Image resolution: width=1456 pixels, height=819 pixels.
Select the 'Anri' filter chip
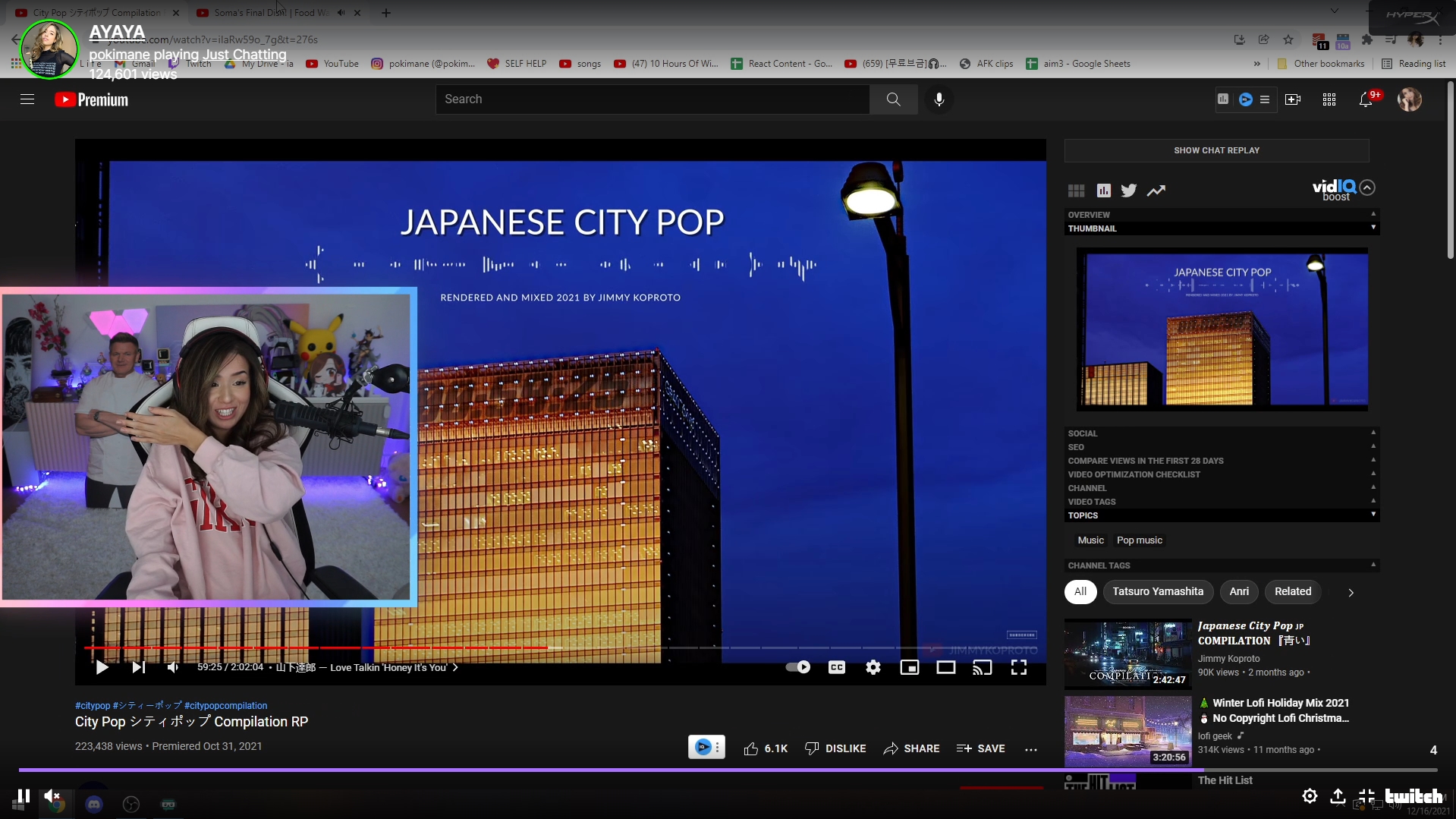pos(1239,591)
